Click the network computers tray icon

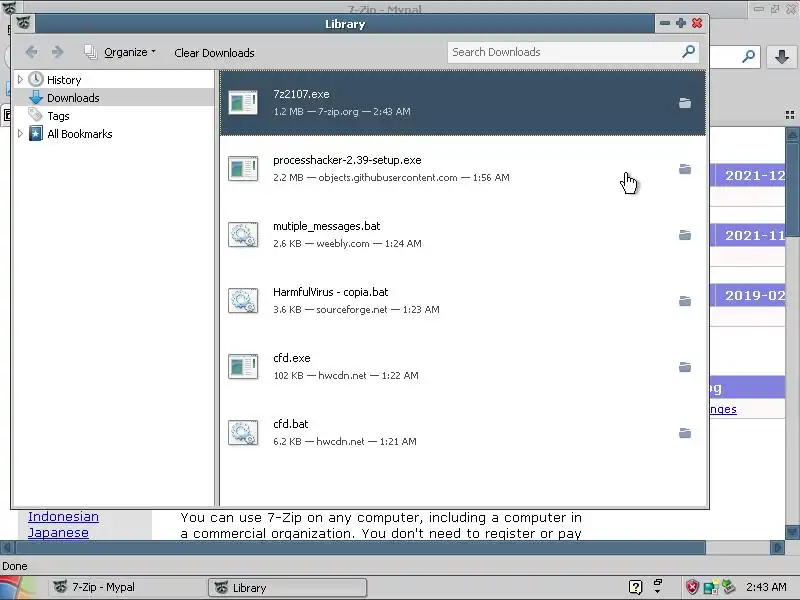[710, 587]
